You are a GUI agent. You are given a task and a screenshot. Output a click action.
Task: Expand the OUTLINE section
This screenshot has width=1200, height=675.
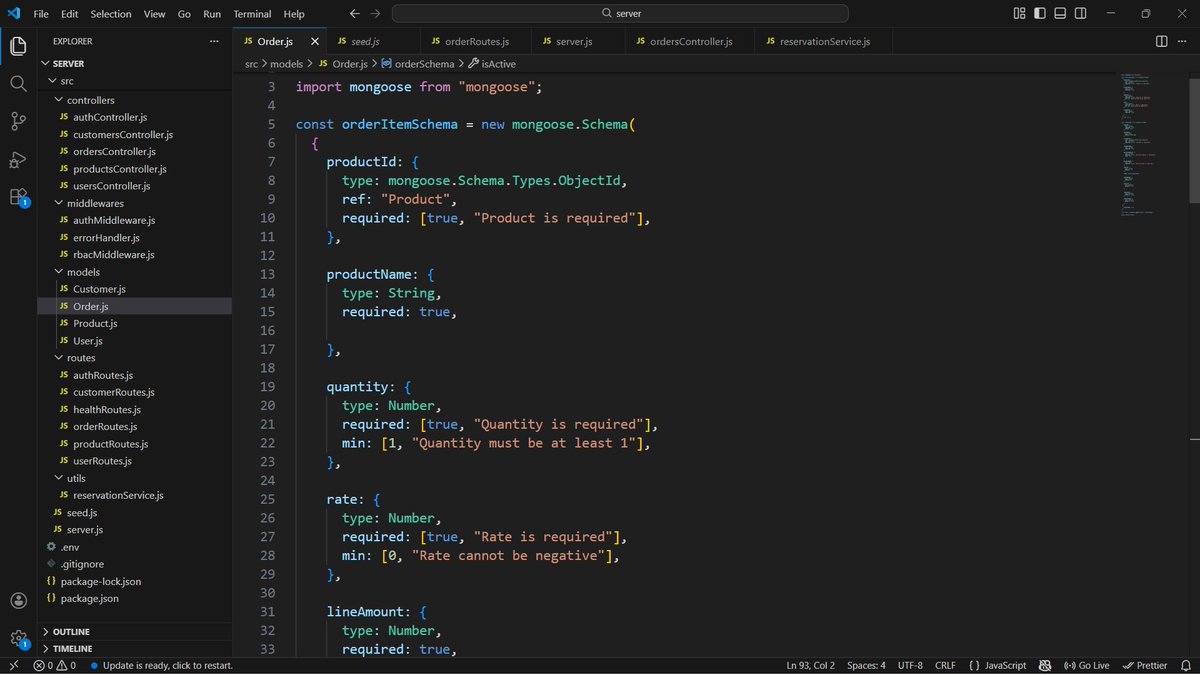134,632
